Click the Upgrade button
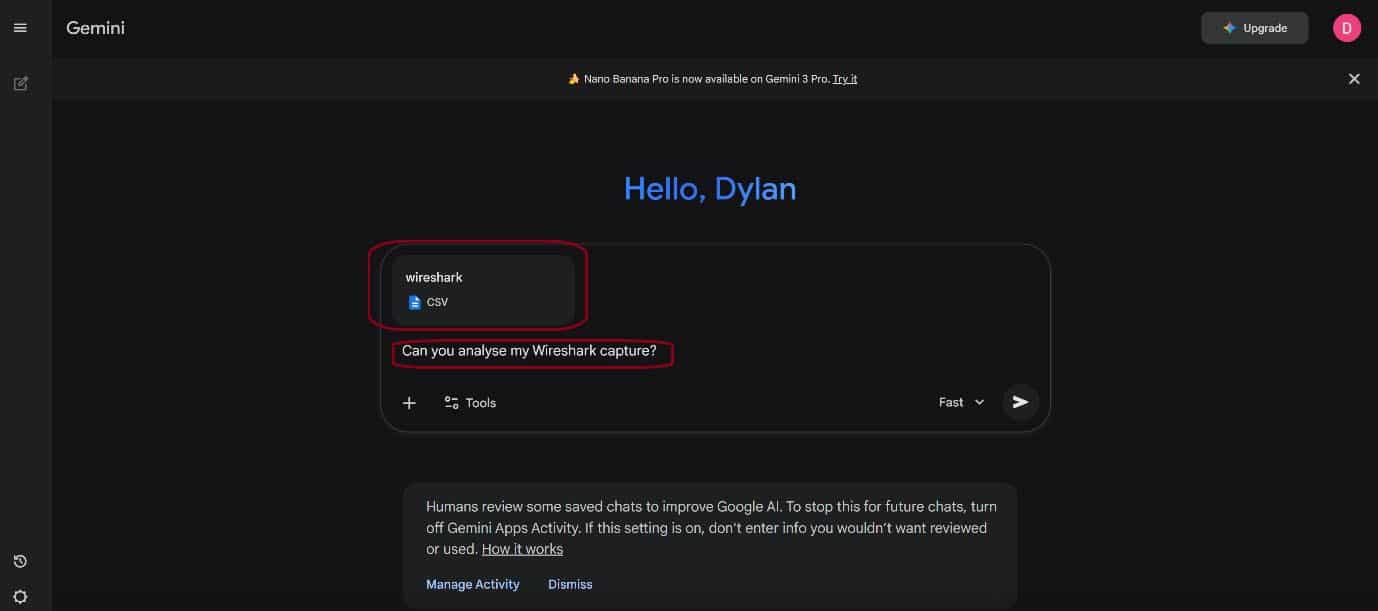The image size is (1378, 611). (1254, 28)
